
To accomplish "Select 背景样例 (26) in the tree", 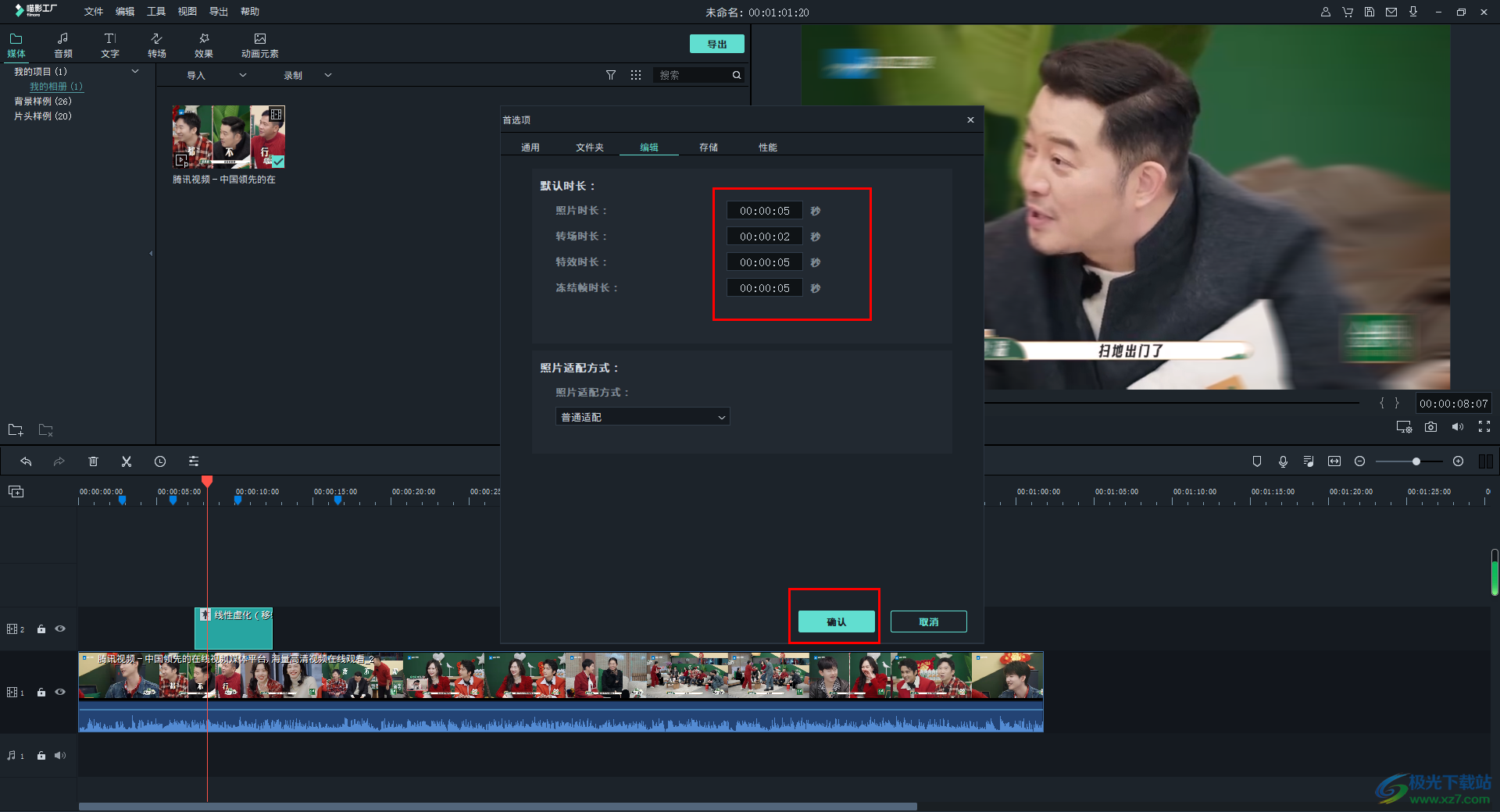I will click(x=43, y=101).
